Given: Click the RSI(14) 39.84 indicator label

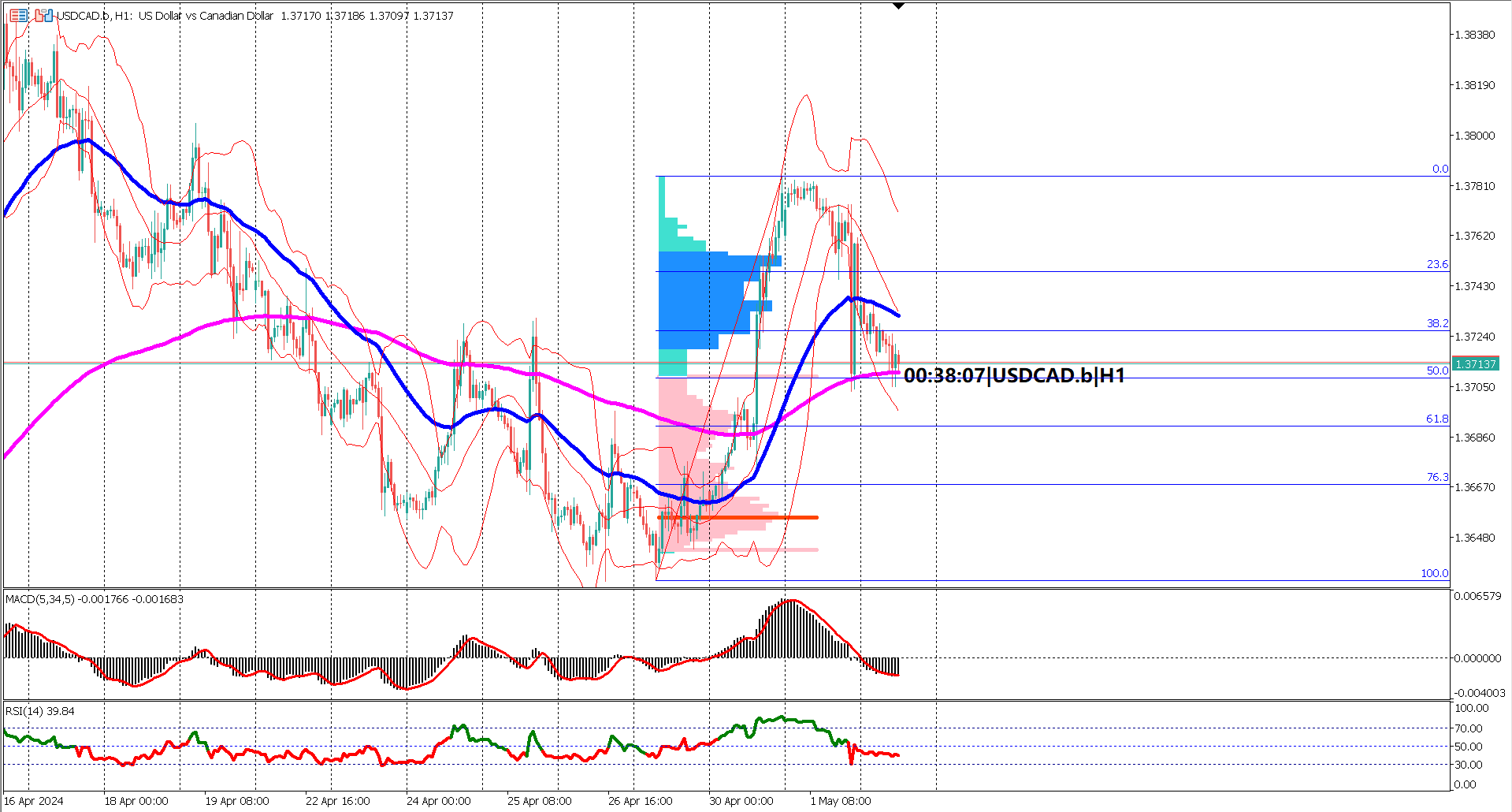Looking at the screenshot, I should (39, 711).
